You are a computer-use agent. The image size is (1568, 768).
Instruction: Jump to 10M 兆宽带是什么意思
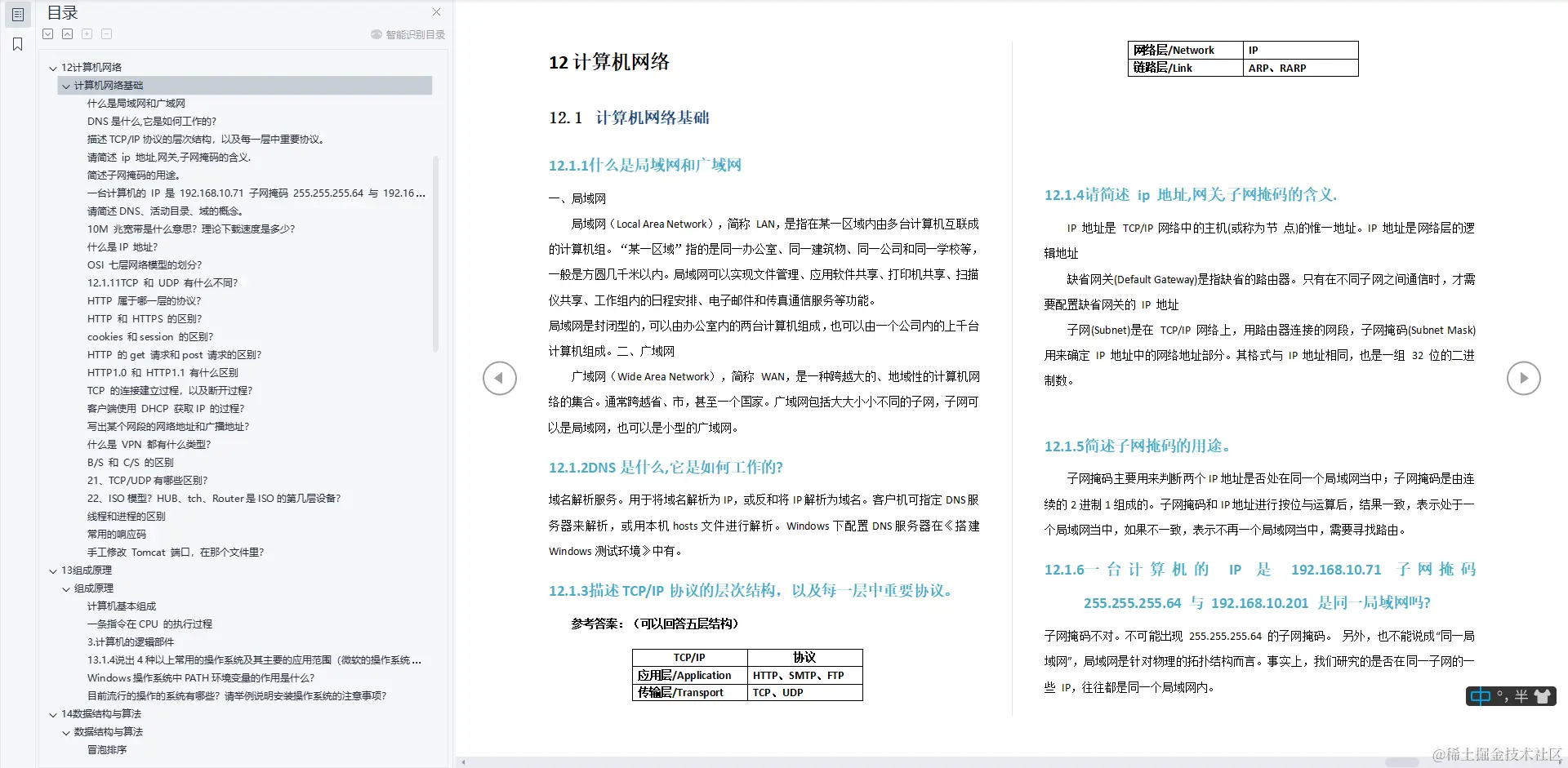point(191,229)
